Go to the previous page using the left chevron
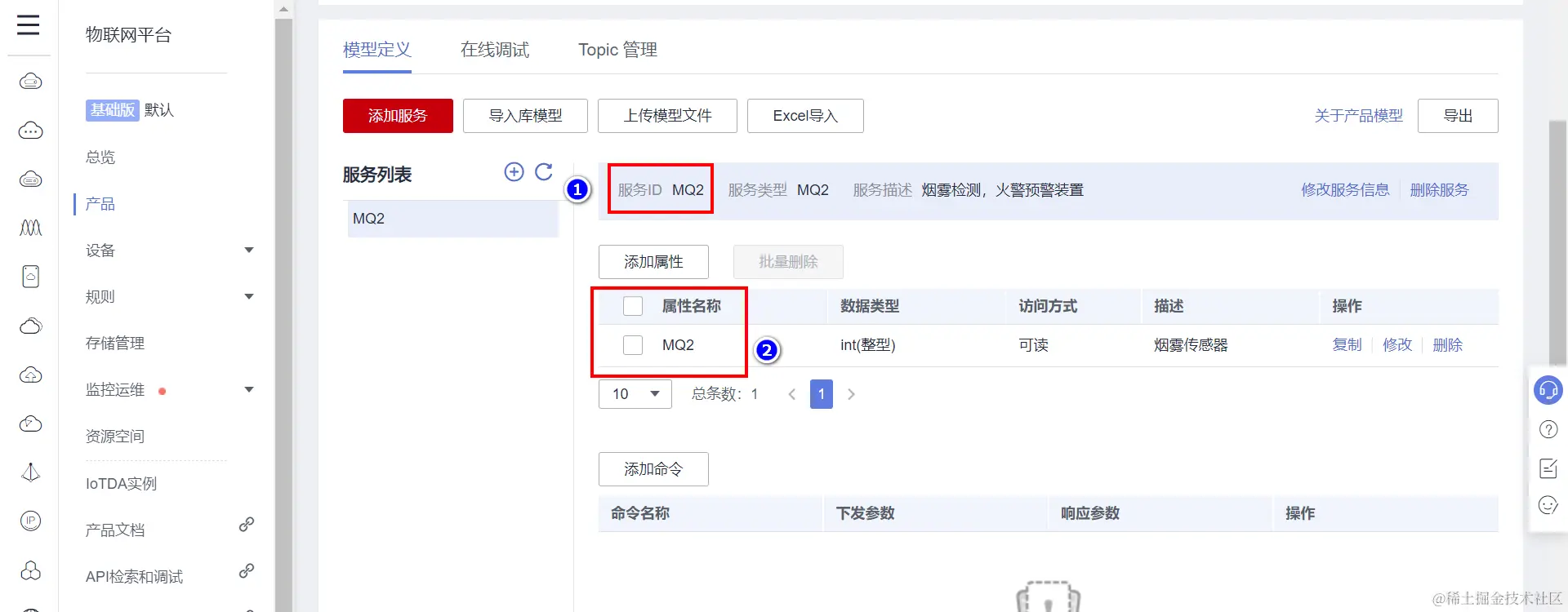The width and height of the screenshot is (1568, 612). [x=791, y=394]
